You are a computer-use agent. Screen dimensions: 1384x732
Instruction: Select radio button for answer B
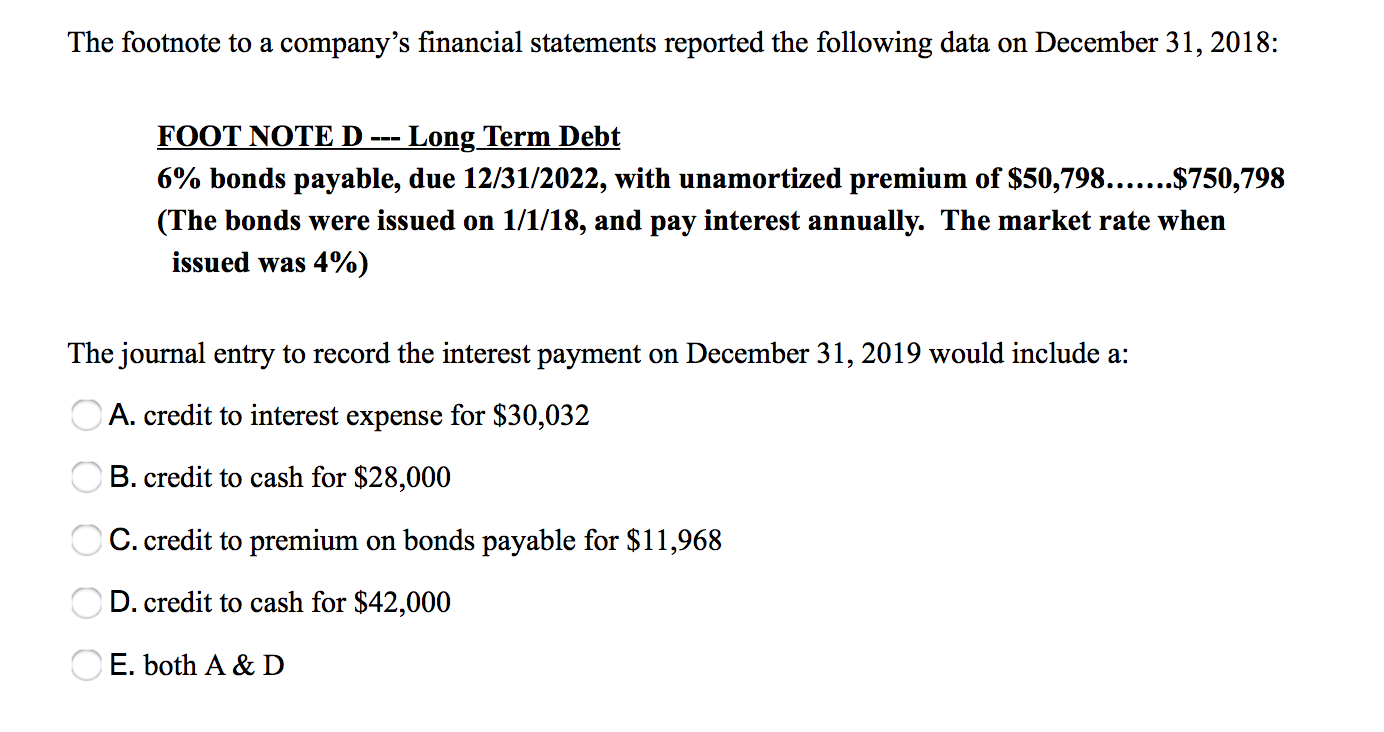click(86, 477)
